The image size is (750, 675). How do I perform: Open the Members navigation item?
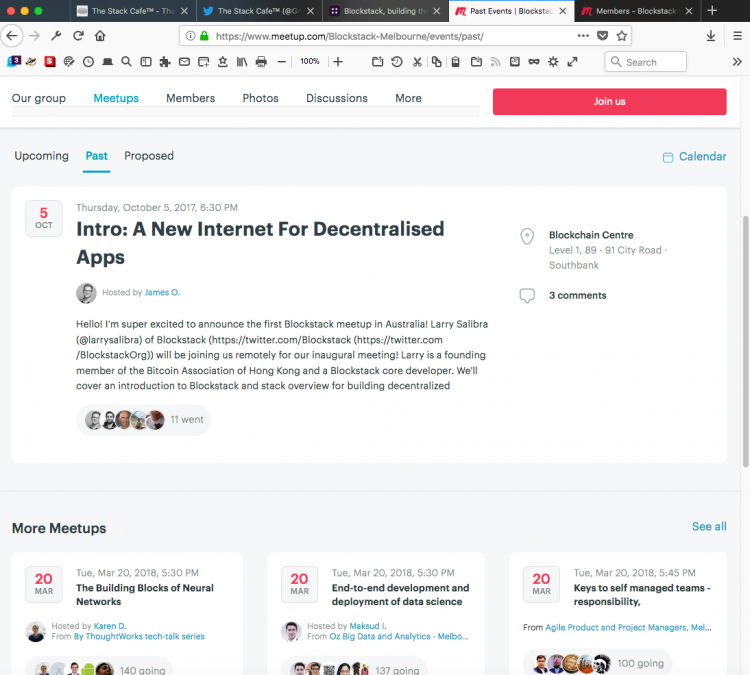click(190, 98)
